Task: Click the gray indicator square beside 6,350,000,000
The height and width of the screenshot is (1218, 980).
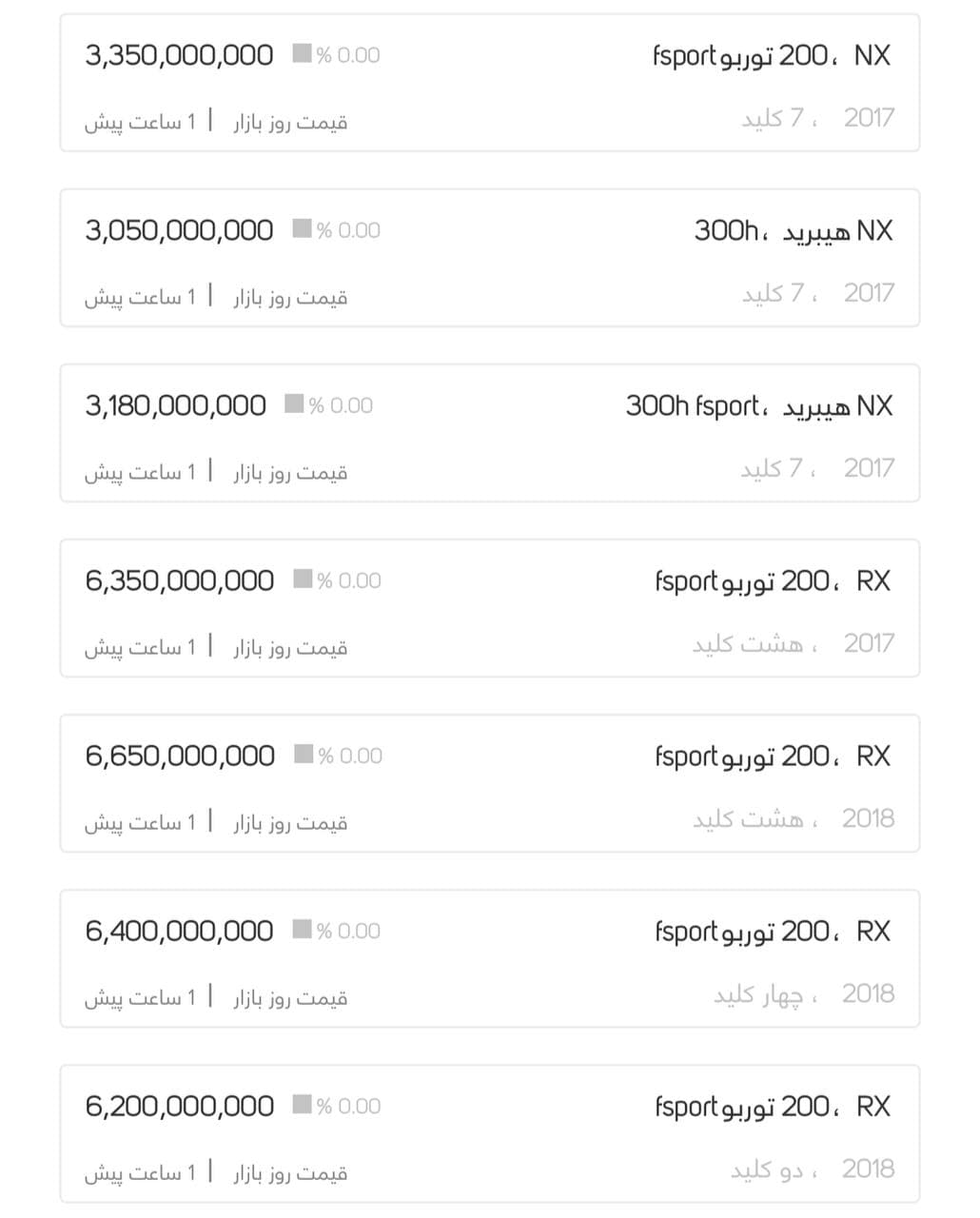Action: 304,580
